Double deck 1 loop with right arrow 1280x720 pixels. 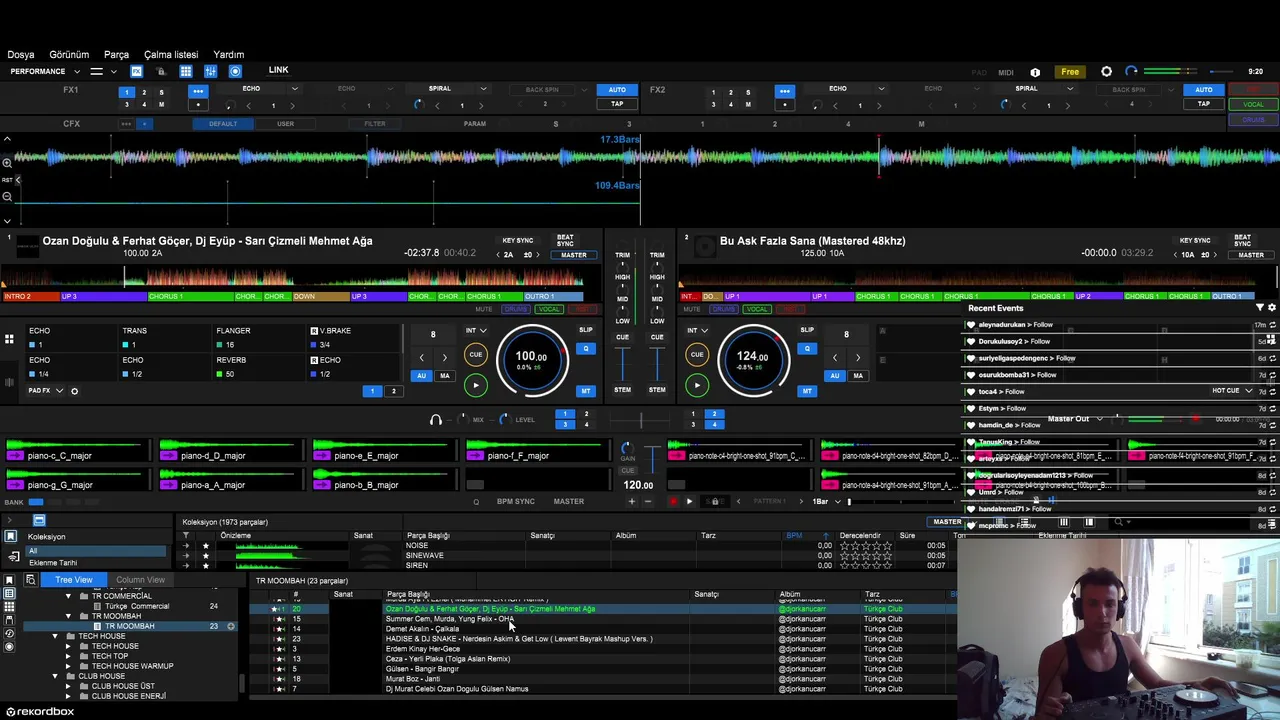[x=445, y=357]
